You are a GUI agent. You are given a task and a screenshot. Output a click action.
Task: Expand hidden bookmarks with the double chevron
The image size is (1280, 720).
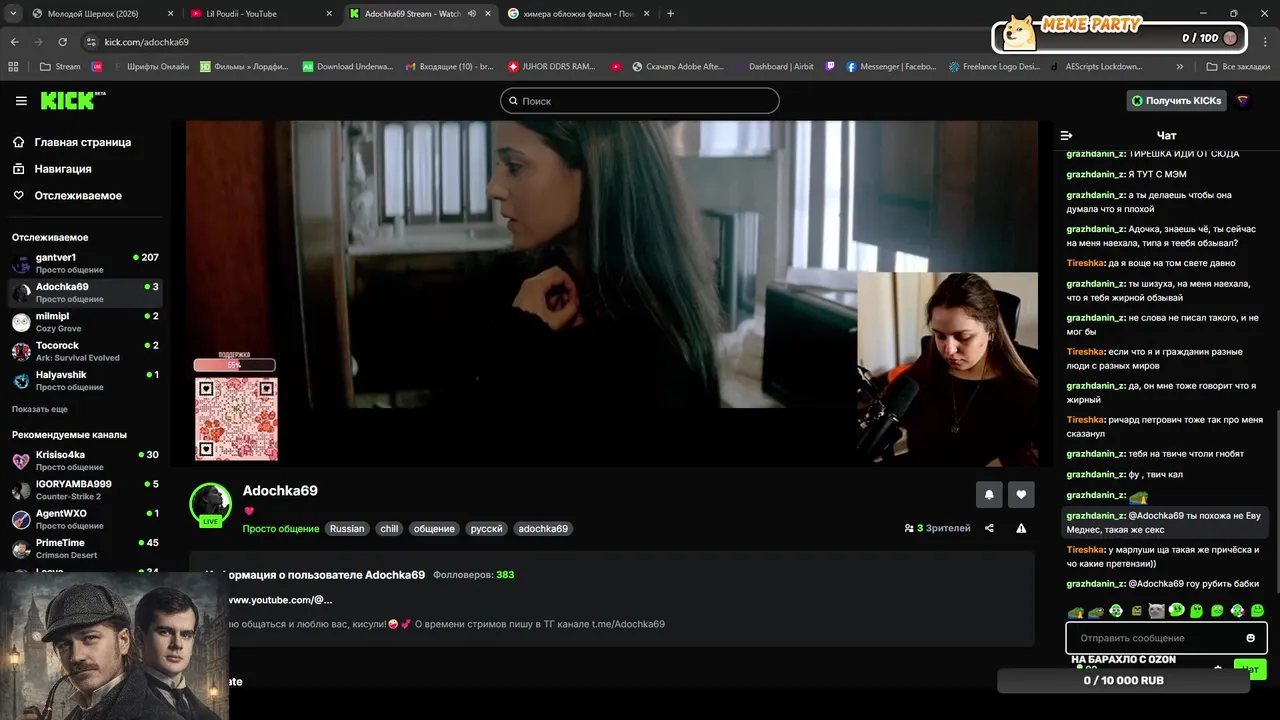[x=1180, y=67]
